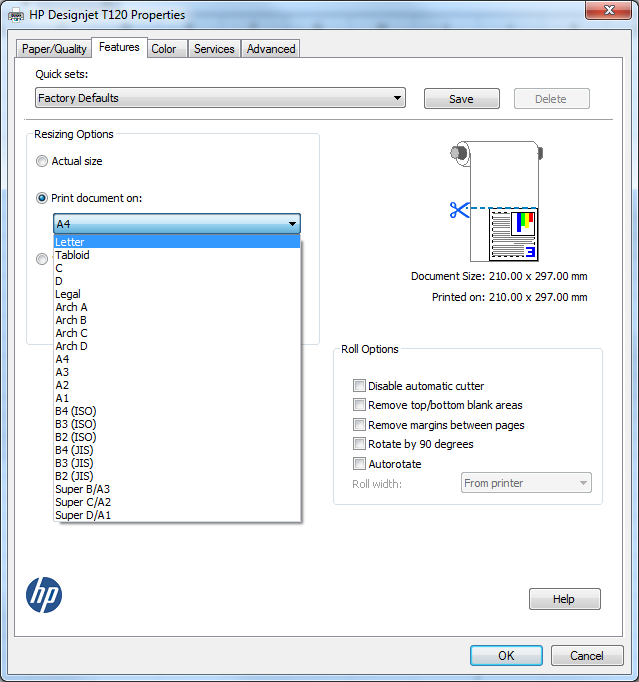Pick B2 (JIS) from the list

pos(177,476)
